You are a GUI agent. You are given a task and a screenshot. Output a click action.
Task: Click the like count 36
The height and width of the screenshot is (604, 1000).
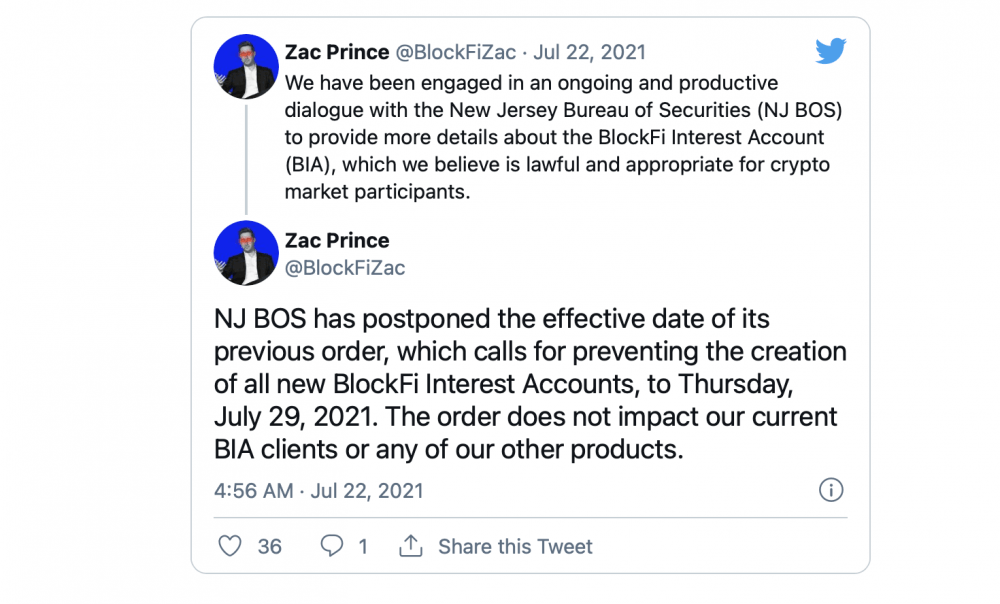[x=270, y=547]
